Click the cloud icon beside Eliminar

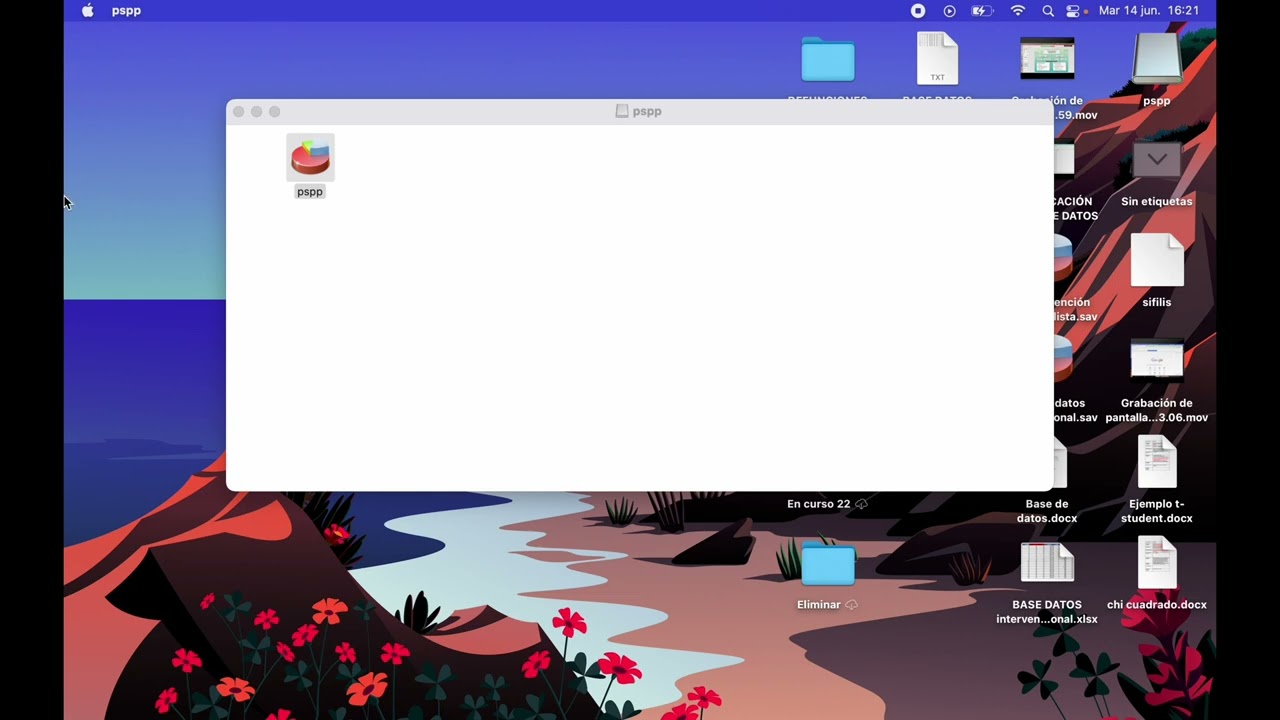point(852,605)
